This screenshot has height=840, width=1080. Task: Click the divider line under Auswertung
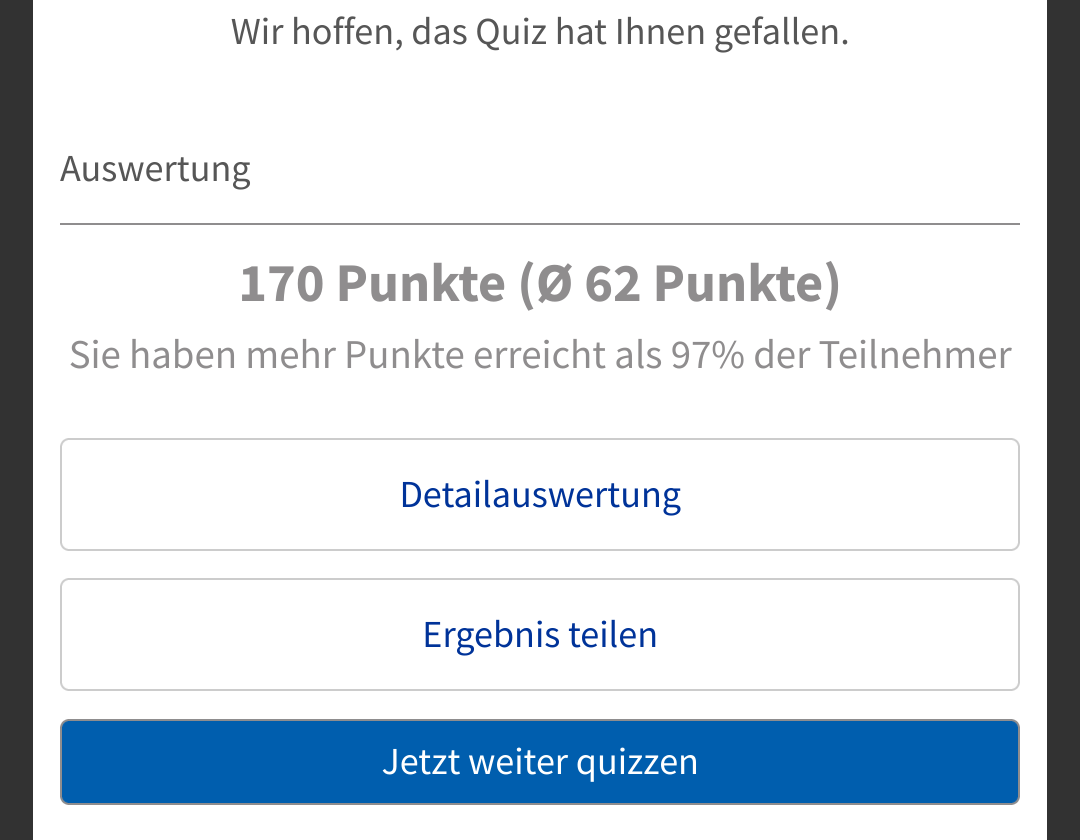coord(540,224)
